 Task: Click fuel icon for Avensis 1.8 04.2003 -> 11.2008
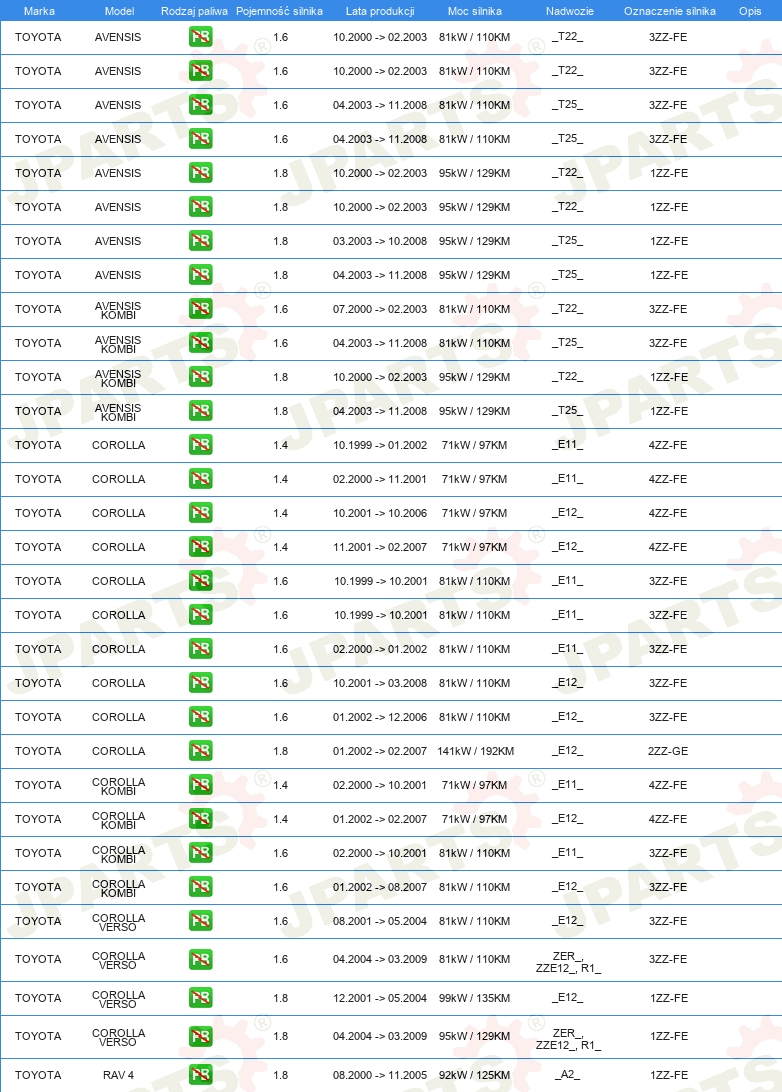pyautogui.click(x=201, y=275)
